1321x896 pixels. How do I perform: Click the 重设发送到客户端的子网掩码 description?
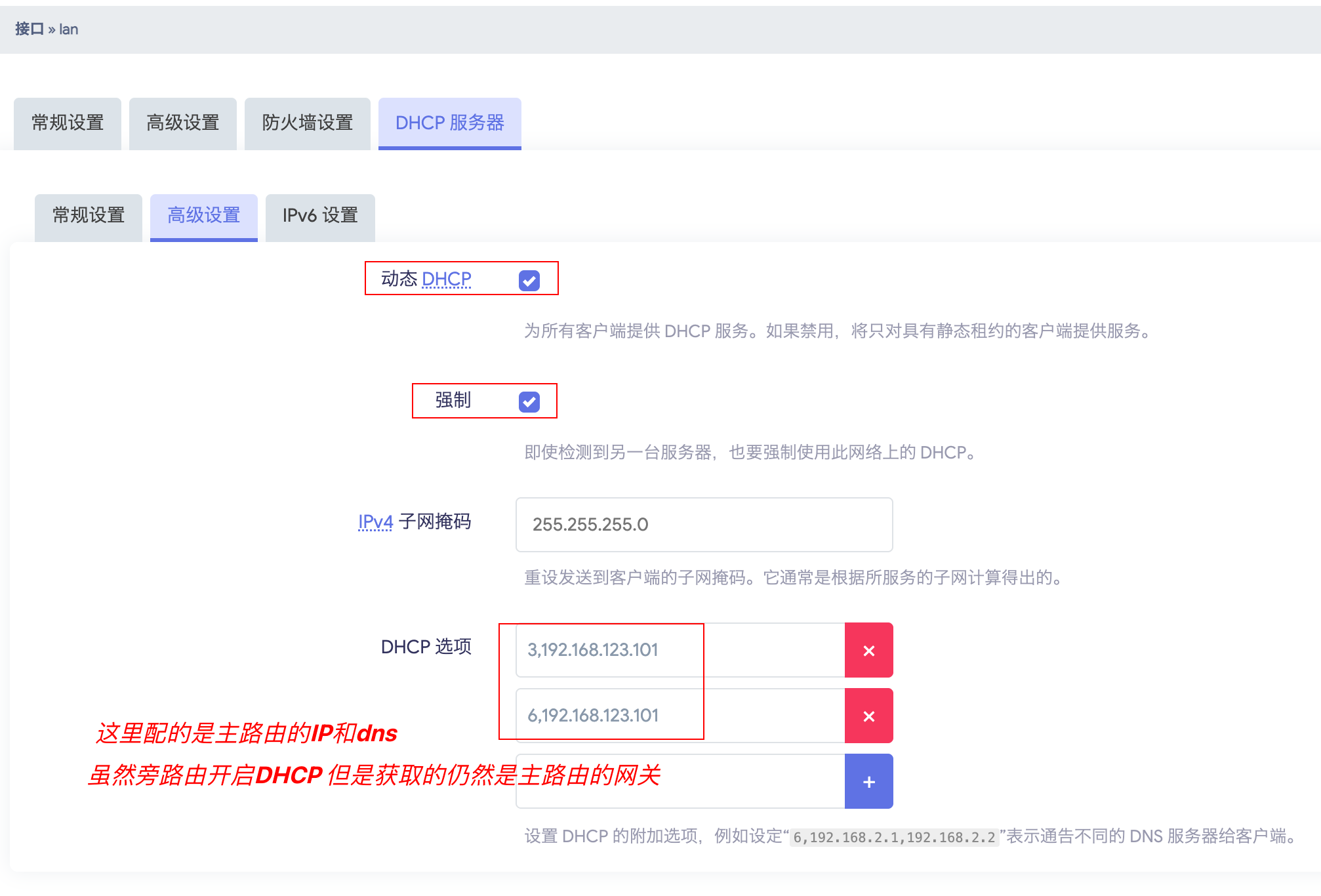794,578
